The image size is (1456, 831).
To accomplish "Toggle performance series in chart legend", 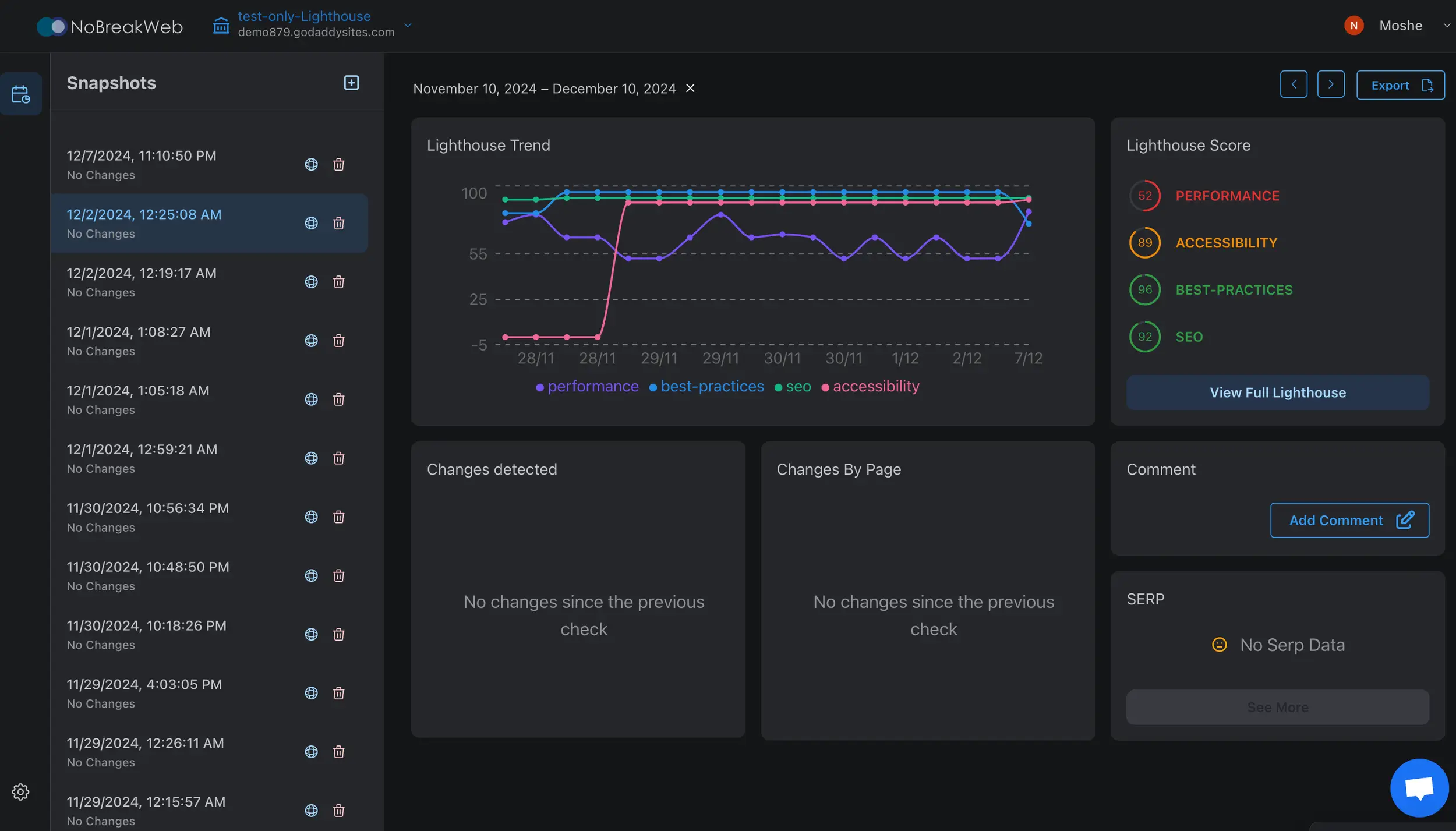I will (x=587, y=387).
